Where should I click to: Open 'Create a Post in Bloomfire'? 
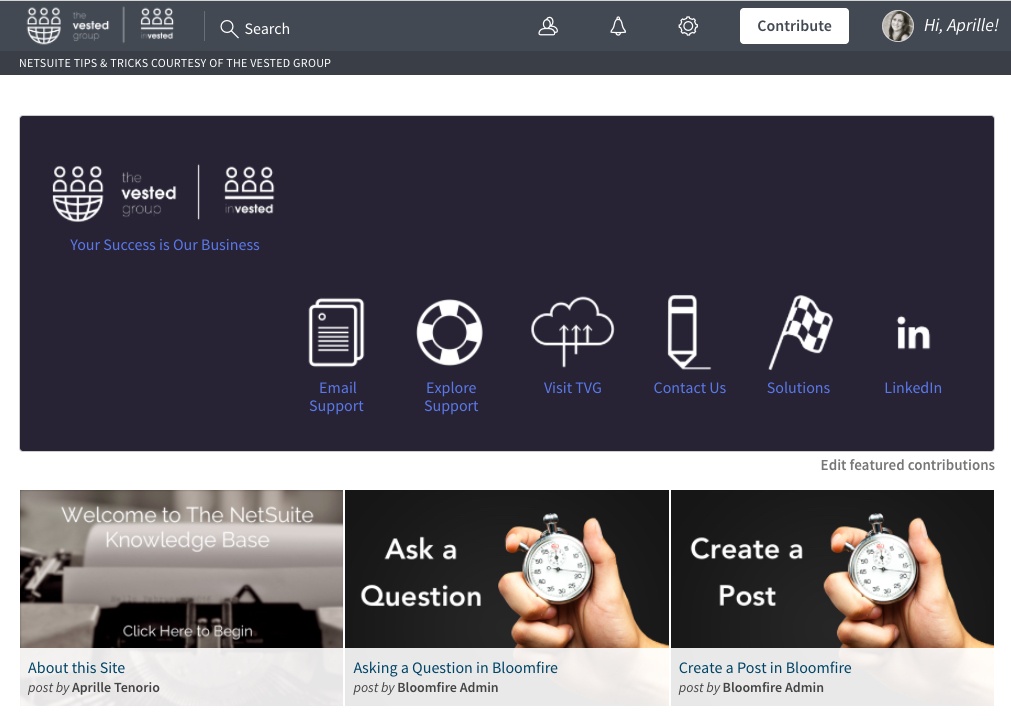[764, 667]
